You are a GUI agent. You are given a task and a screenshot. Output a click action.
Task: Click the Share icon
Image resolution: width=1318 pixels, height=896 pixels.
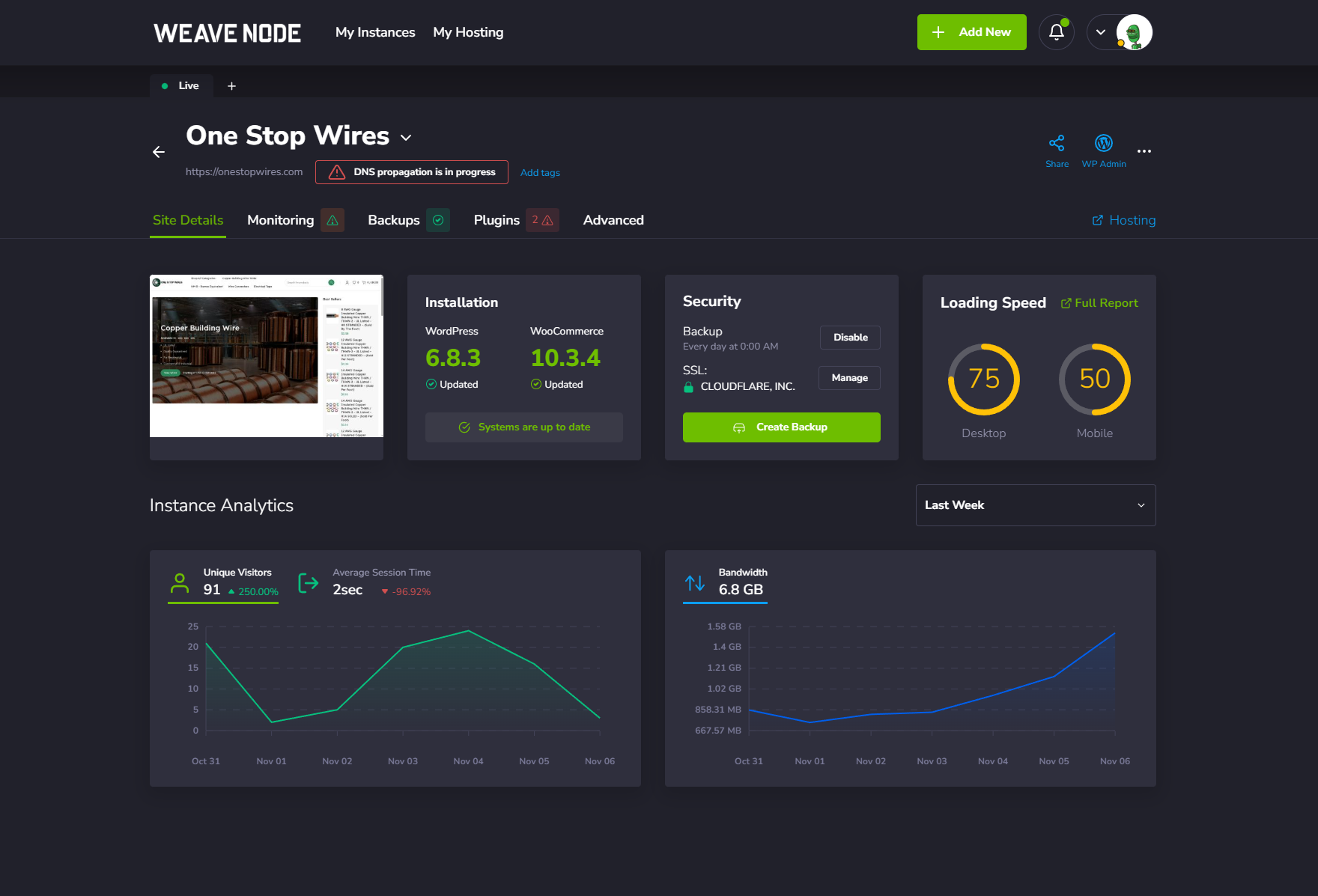coord(1057,143)
